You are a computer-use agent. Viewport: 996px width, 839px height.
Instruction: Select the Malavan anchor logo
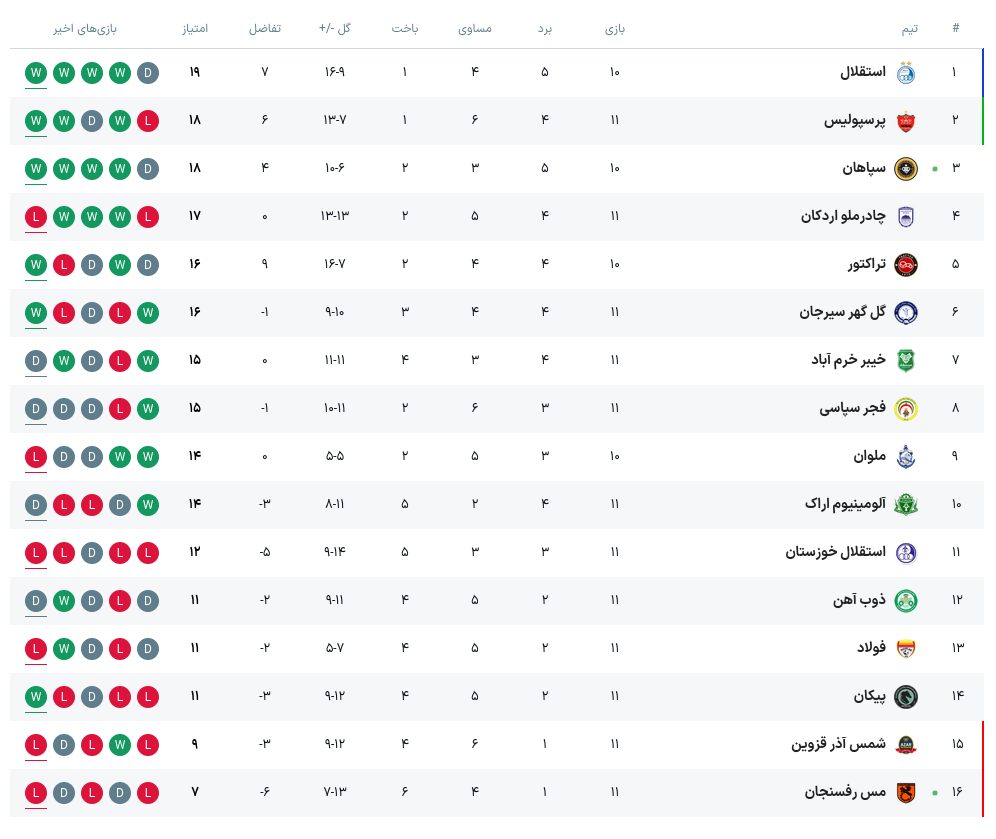pyautogui.click(x=905, y=457)
